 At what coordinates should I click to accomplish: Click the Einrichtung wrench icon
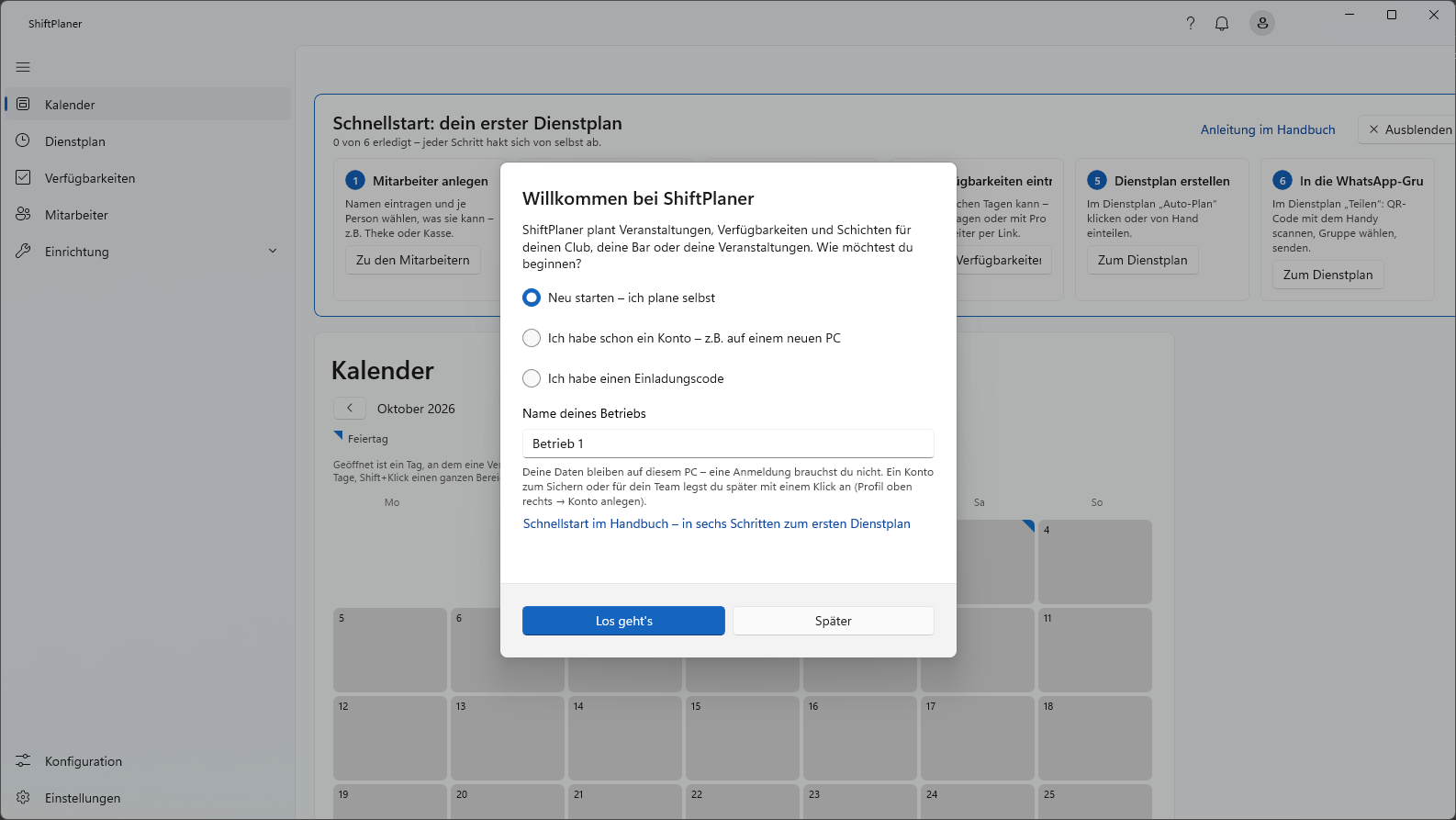(x=24, y=252)
